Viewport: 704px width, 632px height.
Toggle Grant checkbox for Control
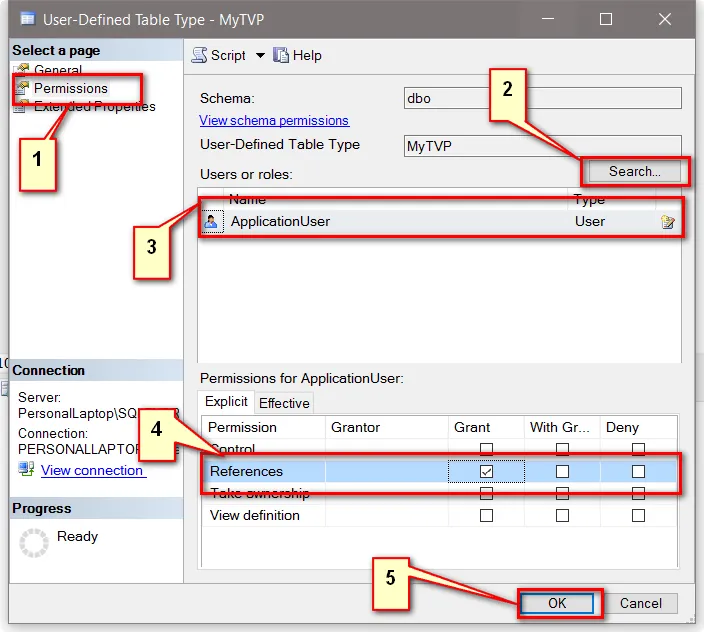point(486,449)
